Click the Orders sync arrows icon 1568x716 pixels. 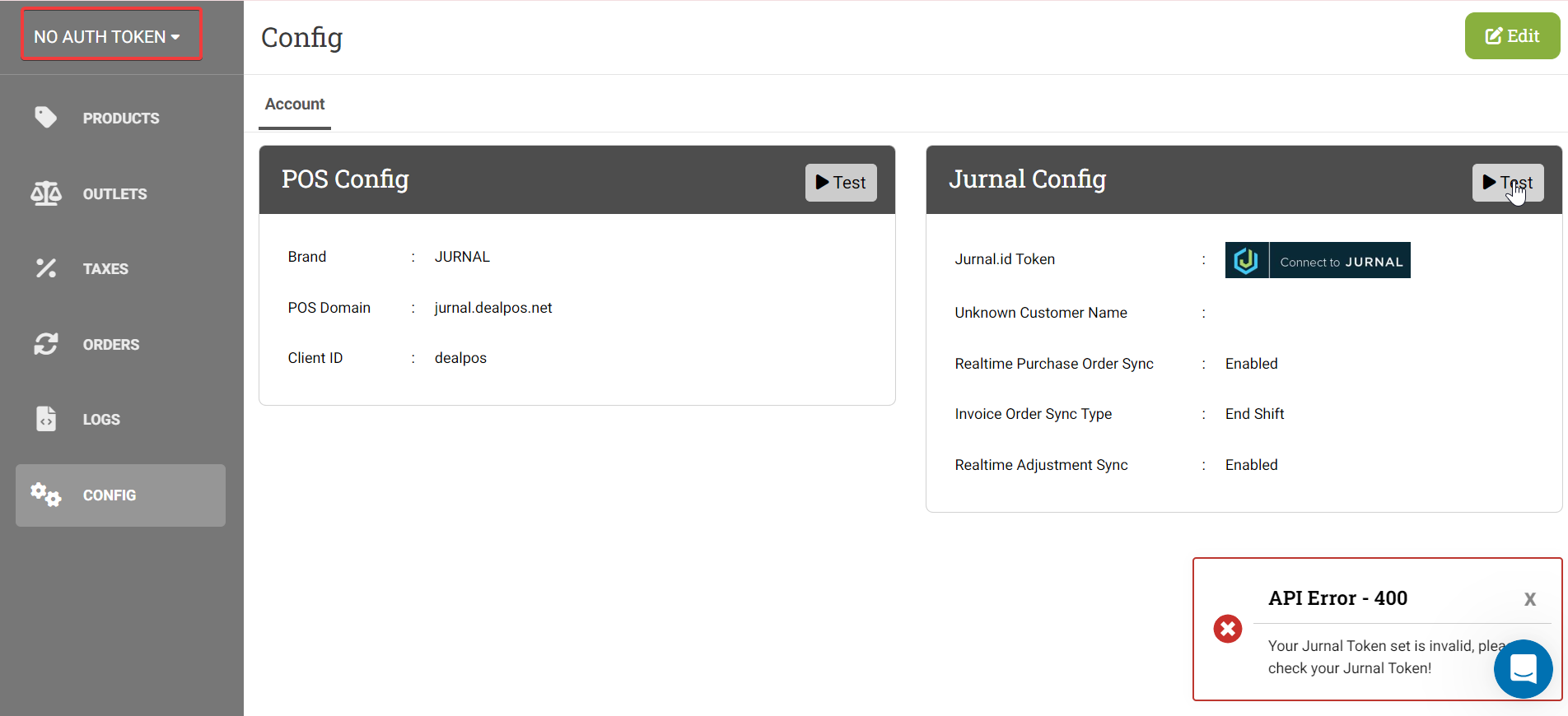coord(46,344)
